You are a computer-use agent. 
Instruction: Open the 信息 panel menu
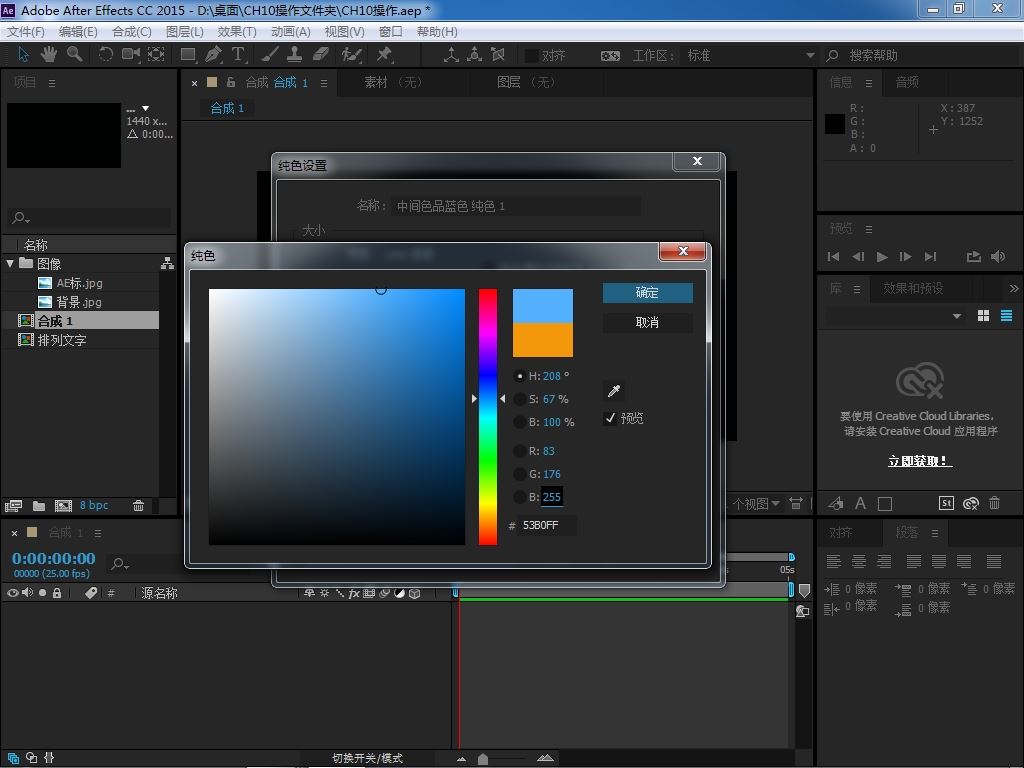point(869,83)
